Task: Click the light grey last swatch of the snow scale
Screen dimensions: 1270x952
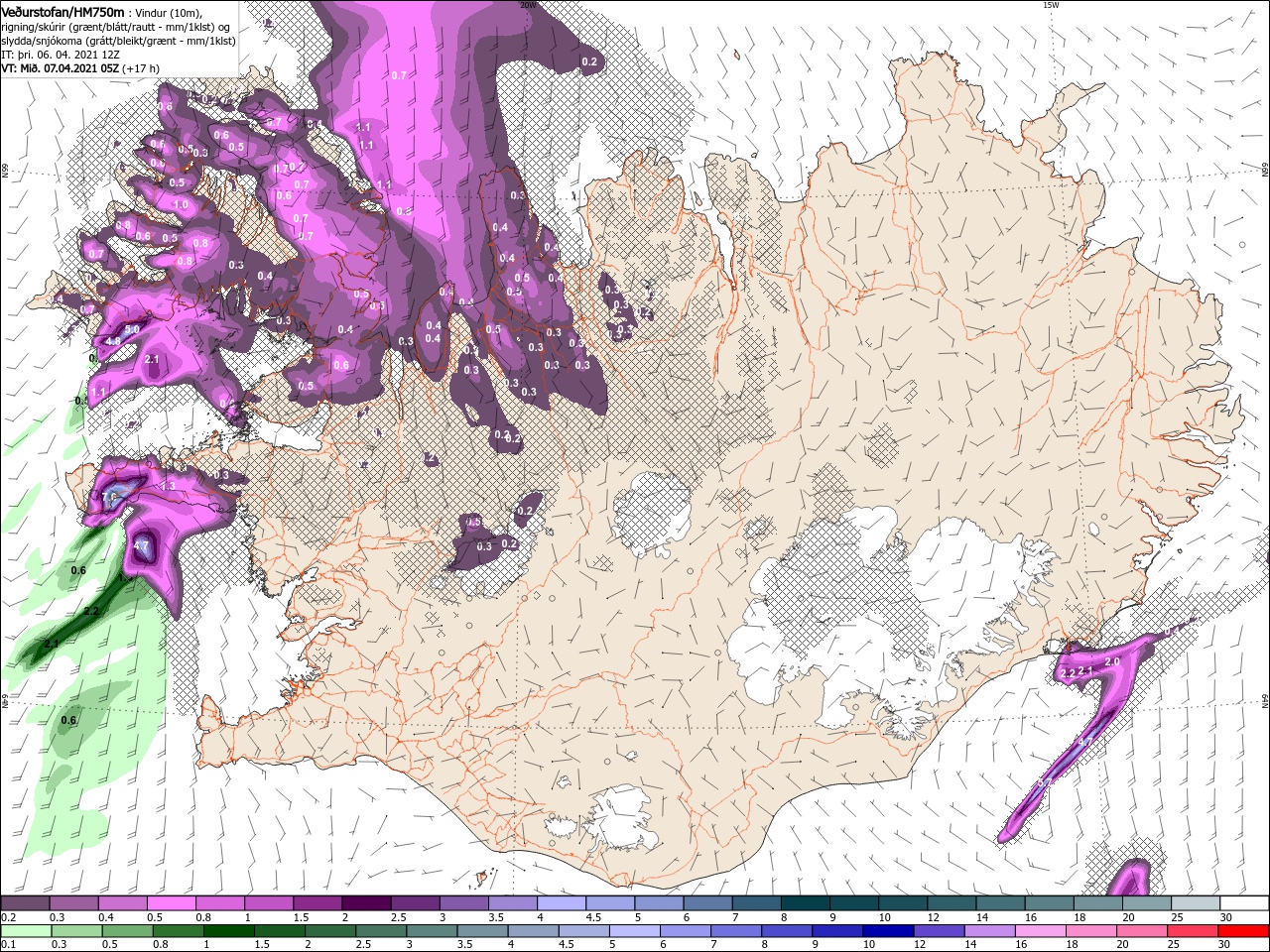Action: click(x=1197, y=903)
